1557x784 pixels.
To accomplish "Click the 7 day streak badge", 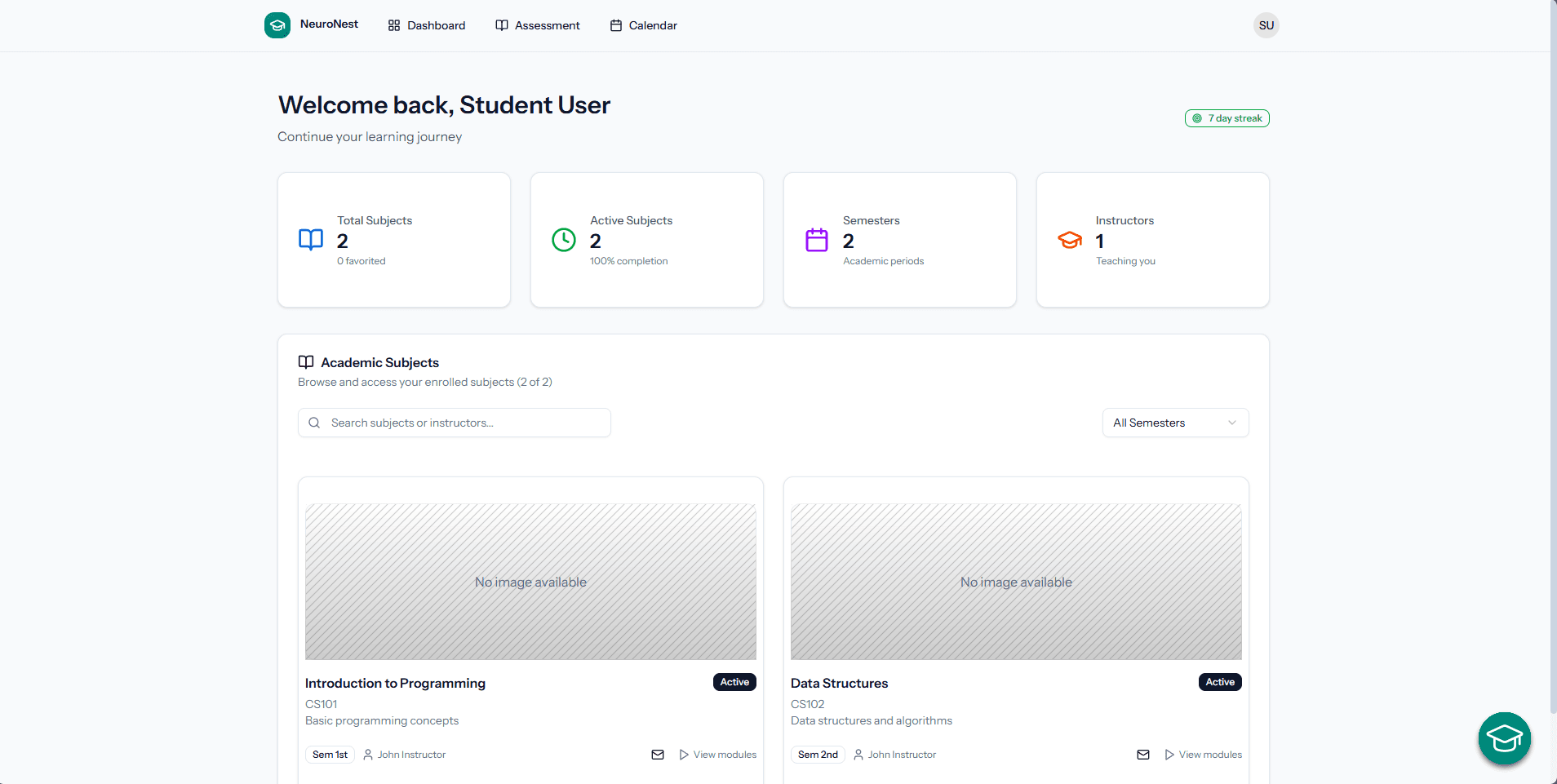I will click(x=1227, y=118).
